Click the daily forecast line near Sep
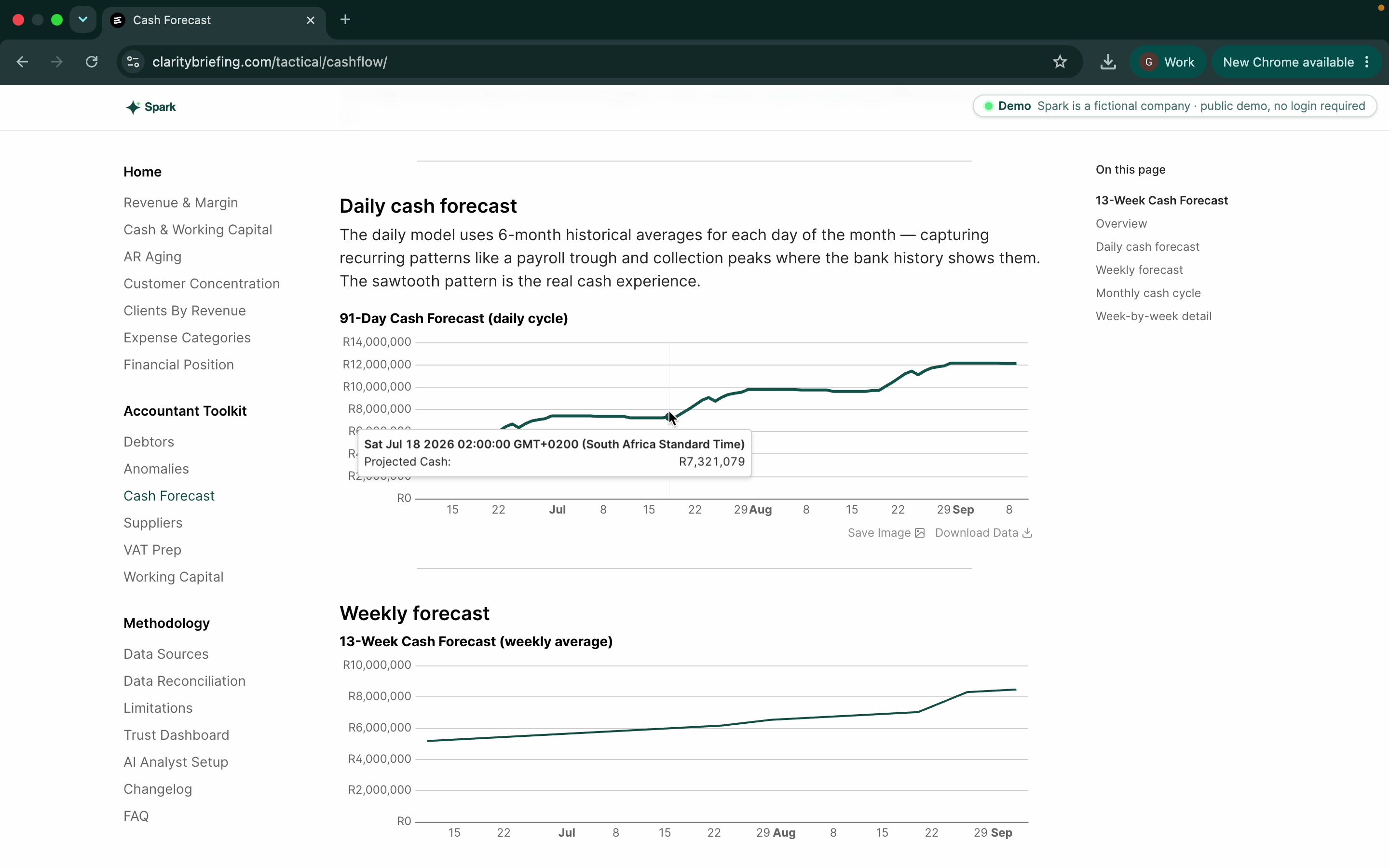 coord(964,363)
